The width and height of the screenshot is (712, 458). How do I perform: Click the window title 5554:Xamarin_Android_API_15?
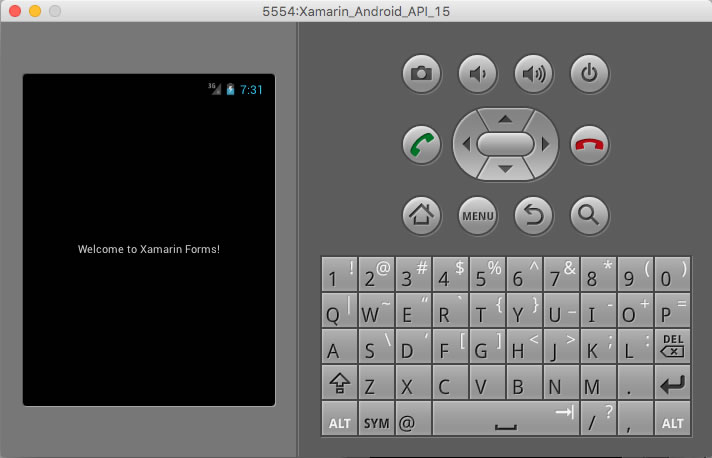pos(356,11)
